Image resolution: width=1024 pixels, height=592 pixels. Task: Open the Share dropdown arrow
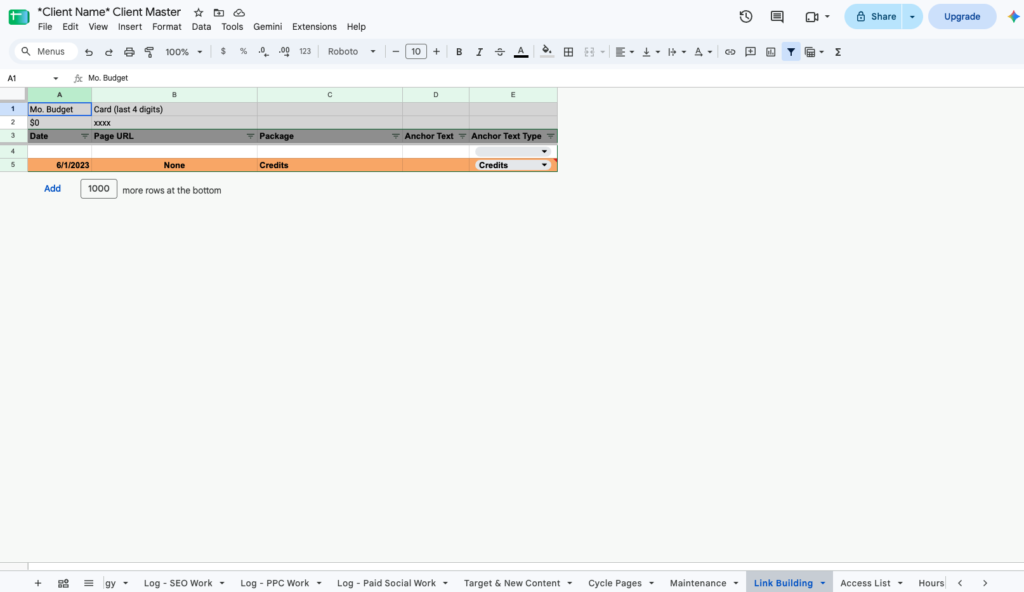(x=912, y=17)
